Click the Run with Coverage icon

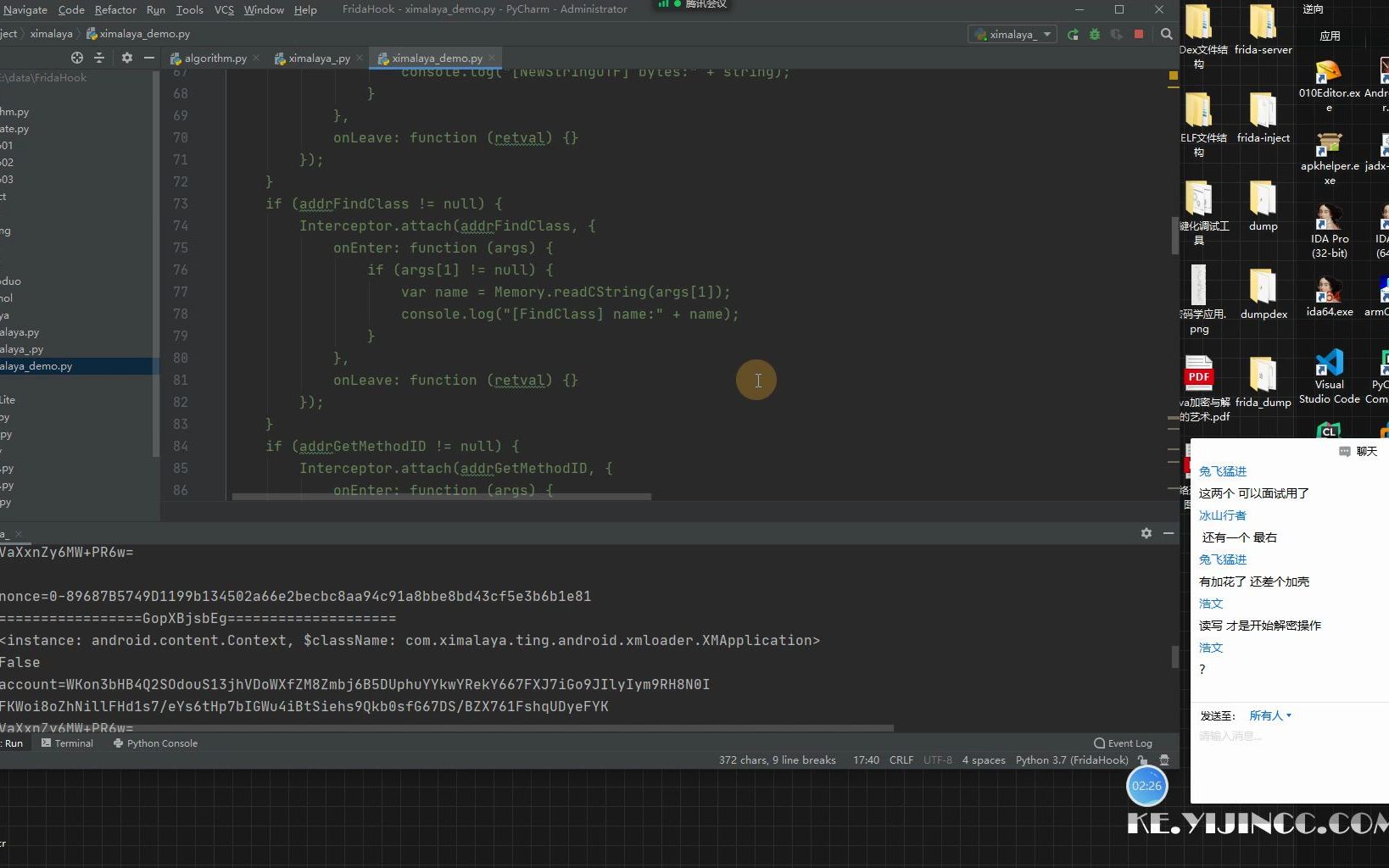point(1117,34)
